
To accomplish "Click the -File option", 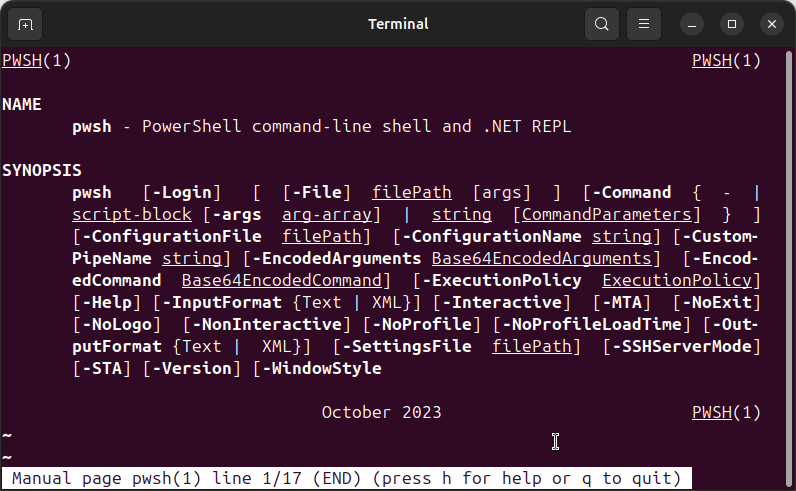I will 317,192.
